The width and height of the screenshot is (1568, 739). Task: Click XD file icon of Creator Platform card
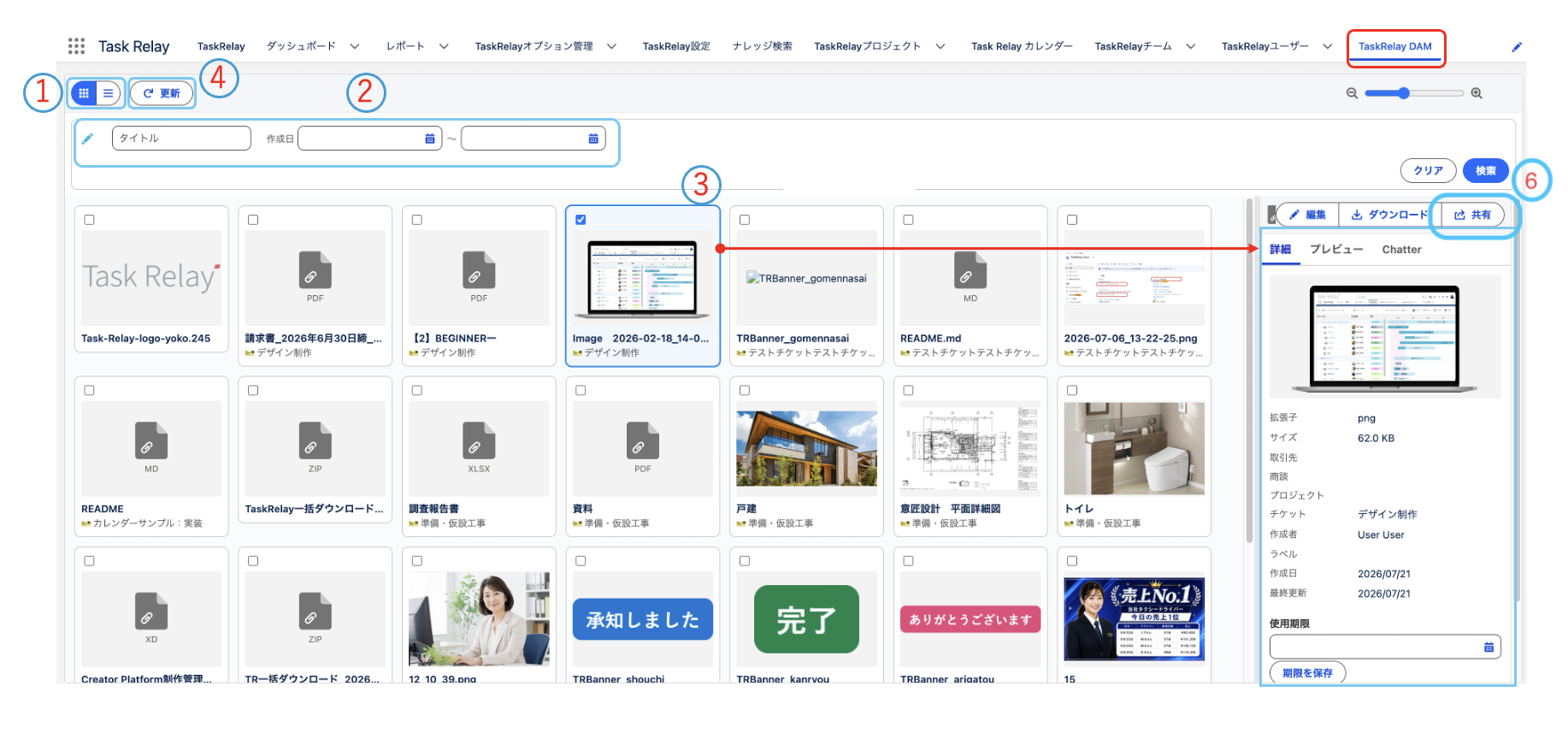pos(151,611)
